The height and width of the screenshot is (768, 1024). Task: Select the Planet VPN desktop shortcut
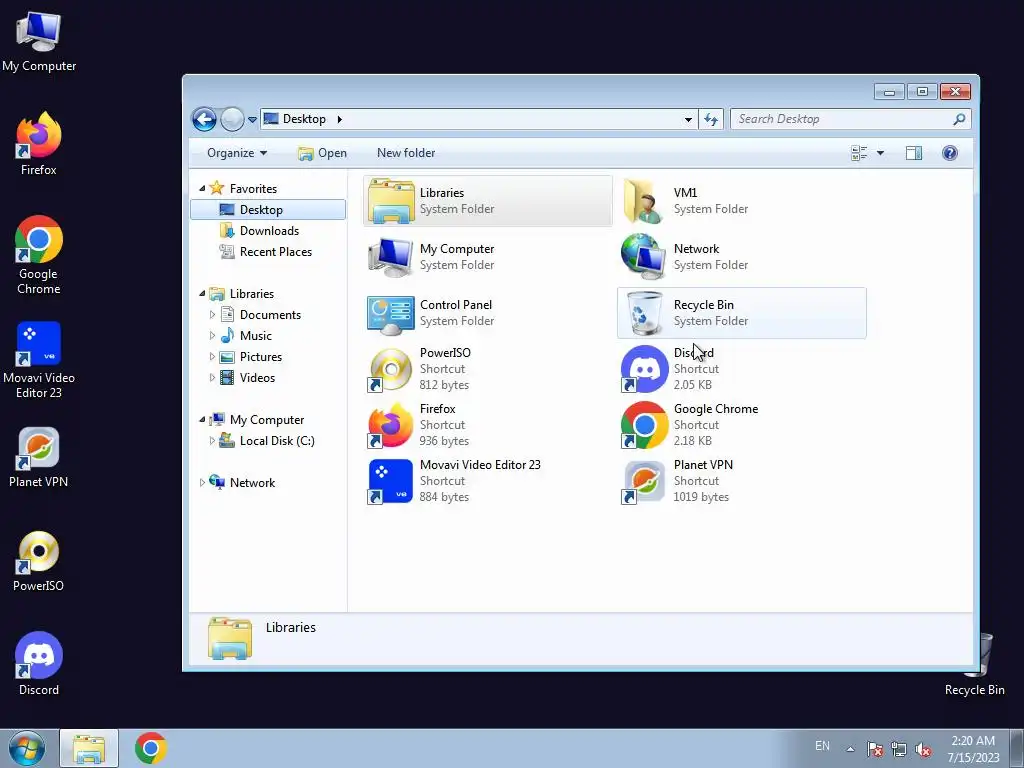[x=39, y=457]
